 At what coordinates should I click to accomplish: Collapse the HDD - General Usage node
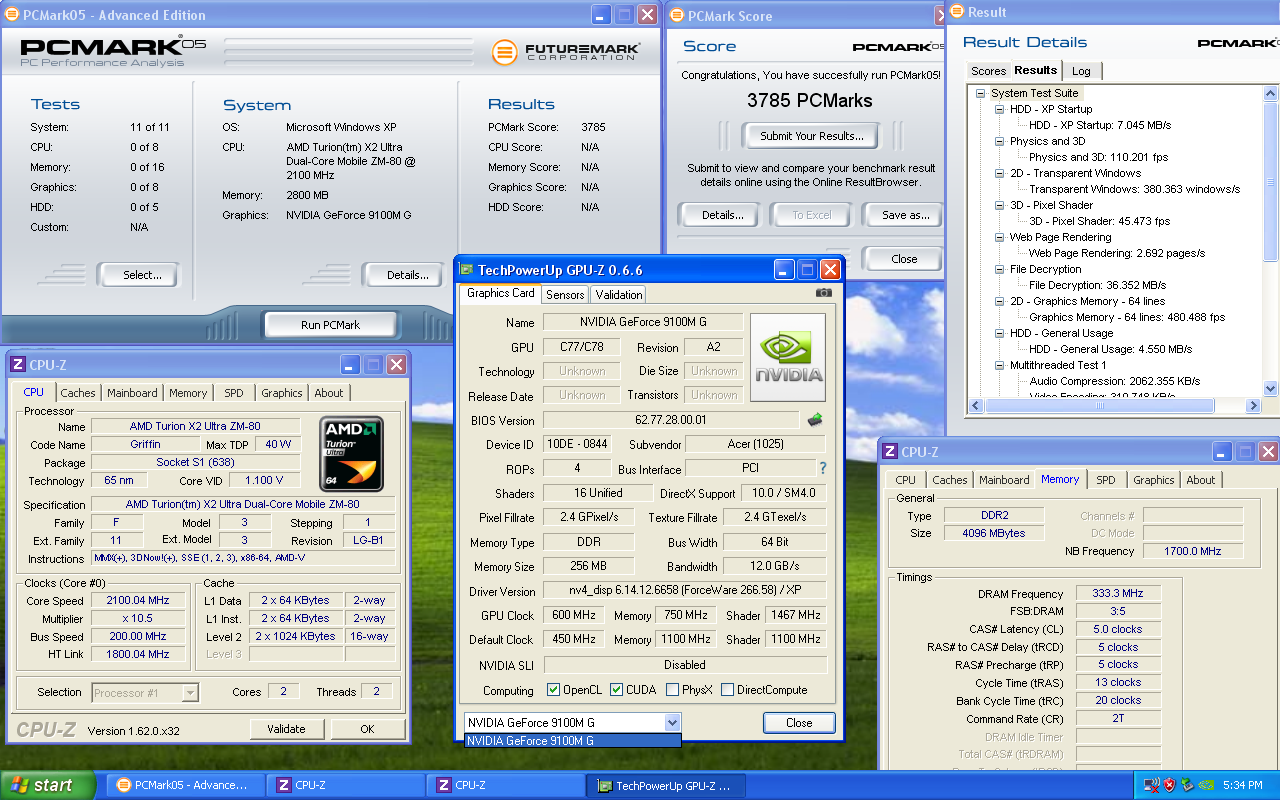point(999,333)
